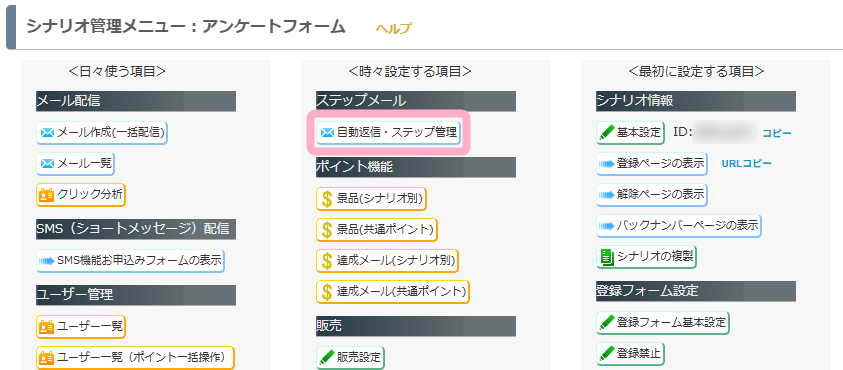This screenshot has width=843, height=370.
Task: Open 販売設定
Action: click(x=351, y=357)
